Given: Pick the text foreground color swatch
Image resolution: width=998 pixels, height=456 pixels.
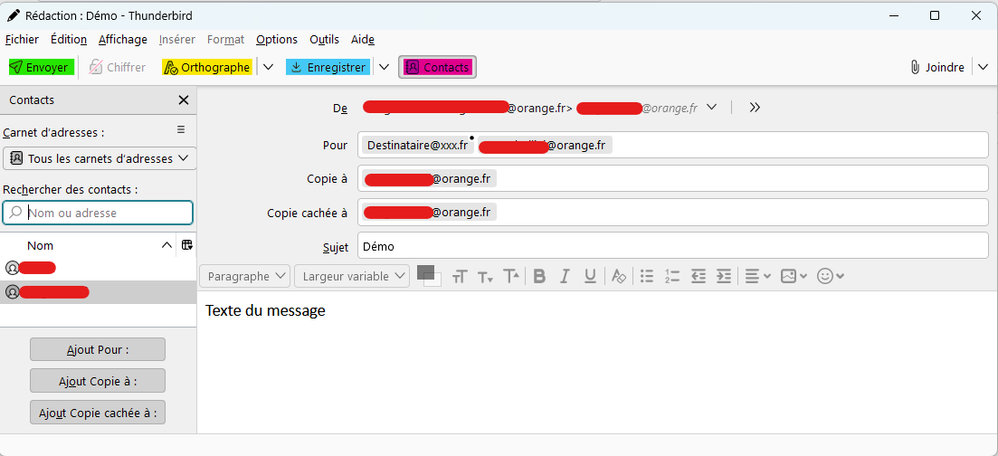Looking at the screenshot, I should [425, 271].
